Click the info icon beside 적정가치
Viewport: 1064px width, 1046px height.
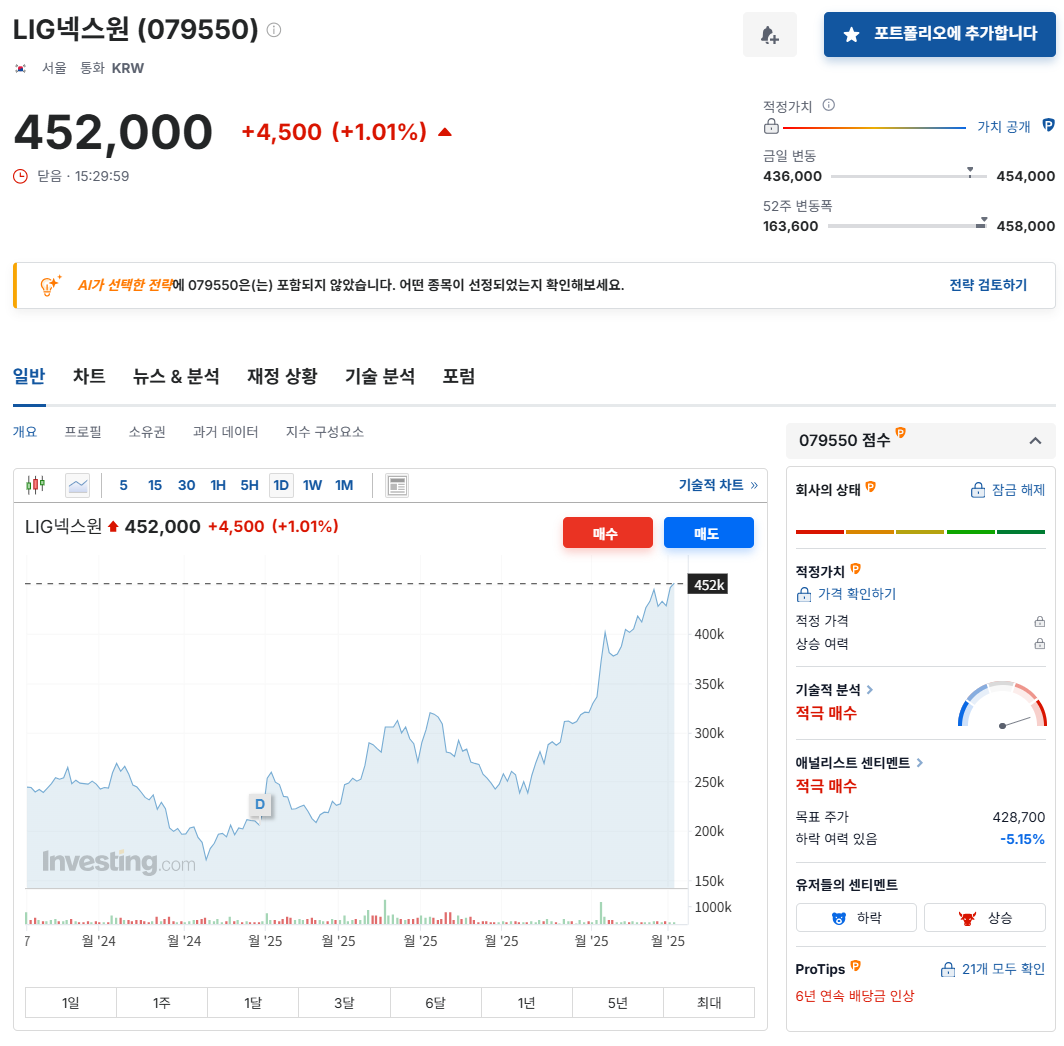point(829,105)
